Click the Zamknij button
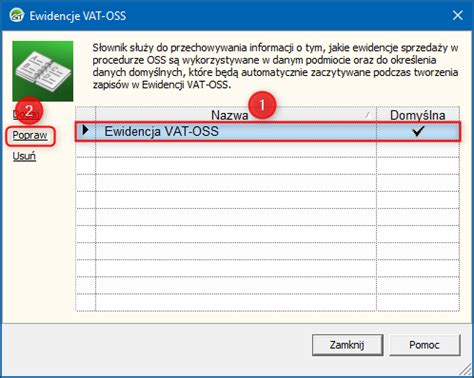The width and height of the screenshot is (474, 378). (347, 345)
